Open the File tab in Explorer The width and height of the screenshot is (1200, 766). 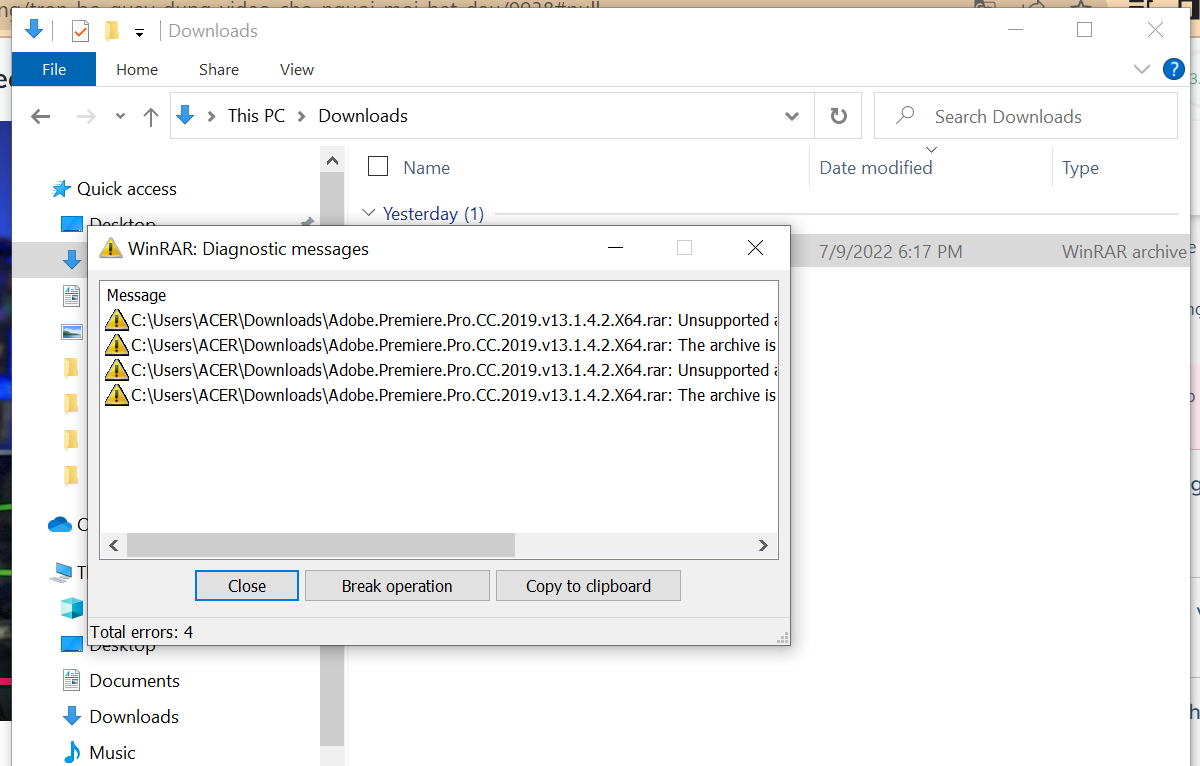pyautogui.click(x=54, y=69)
